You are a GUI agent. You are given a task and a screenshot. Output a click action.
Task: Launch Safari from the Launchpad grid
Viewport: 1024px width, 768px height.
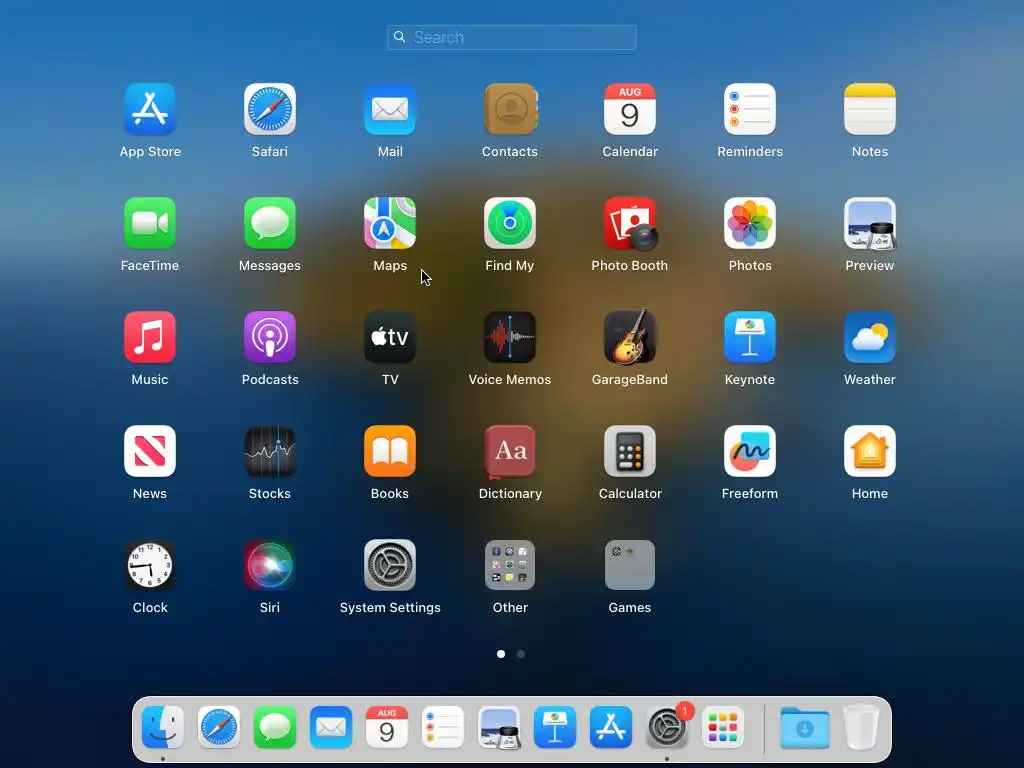point(270,109)
